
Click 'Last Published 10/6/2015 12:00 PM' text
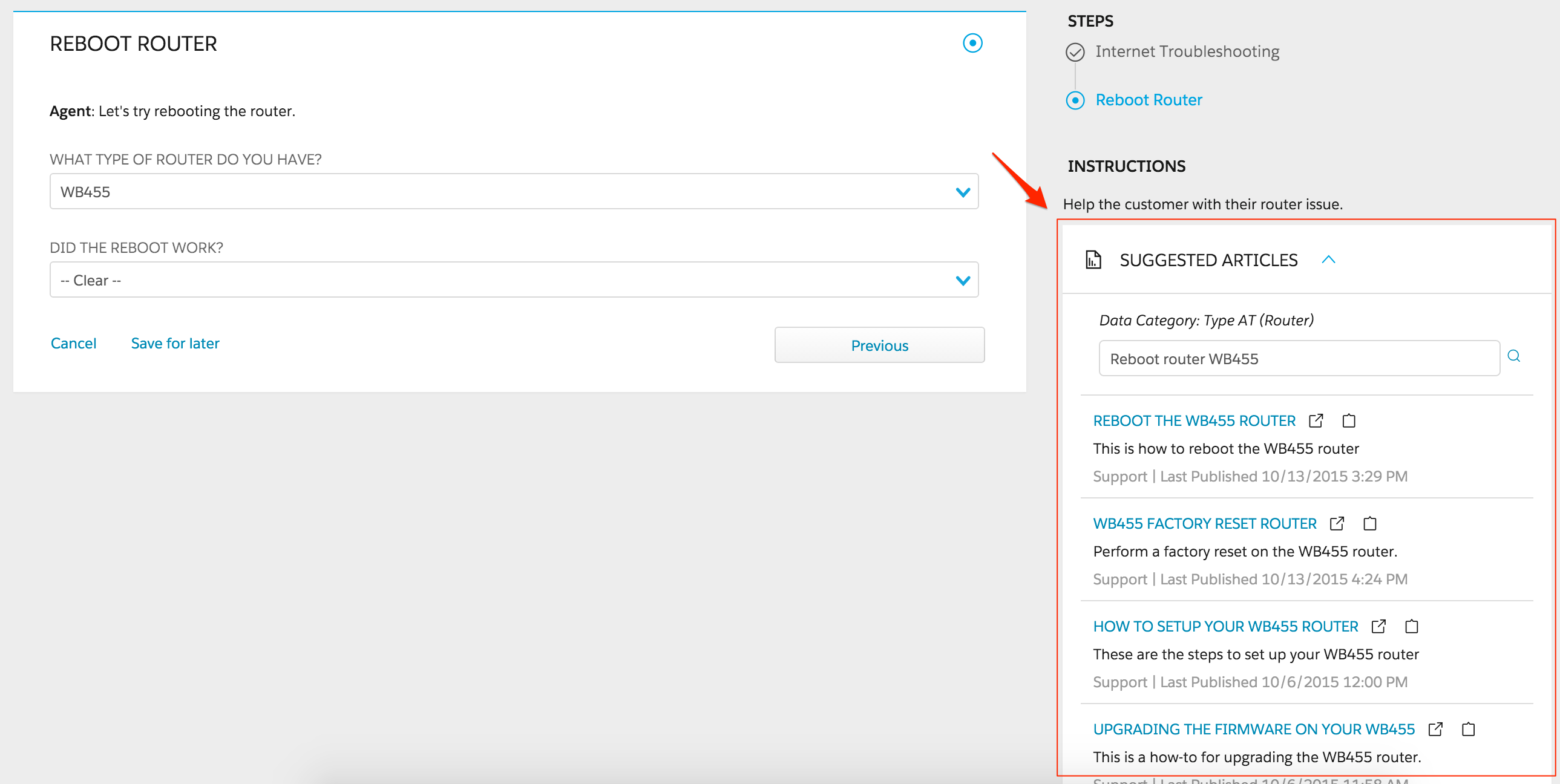[x=1283, y=682]
